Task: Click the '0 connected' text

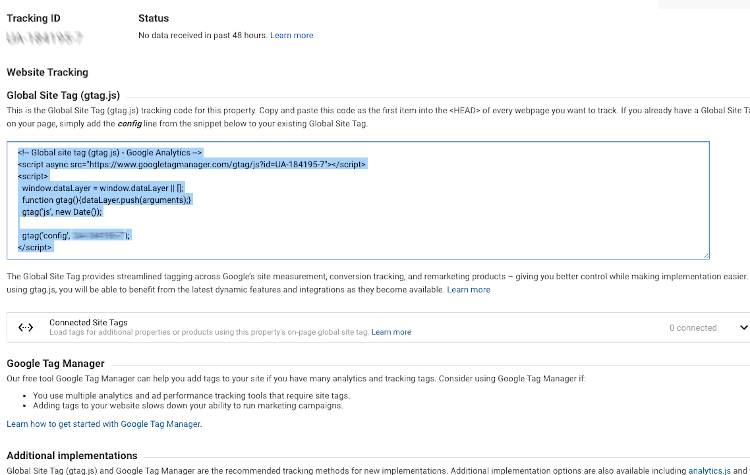Action: (x=693, y=328)
